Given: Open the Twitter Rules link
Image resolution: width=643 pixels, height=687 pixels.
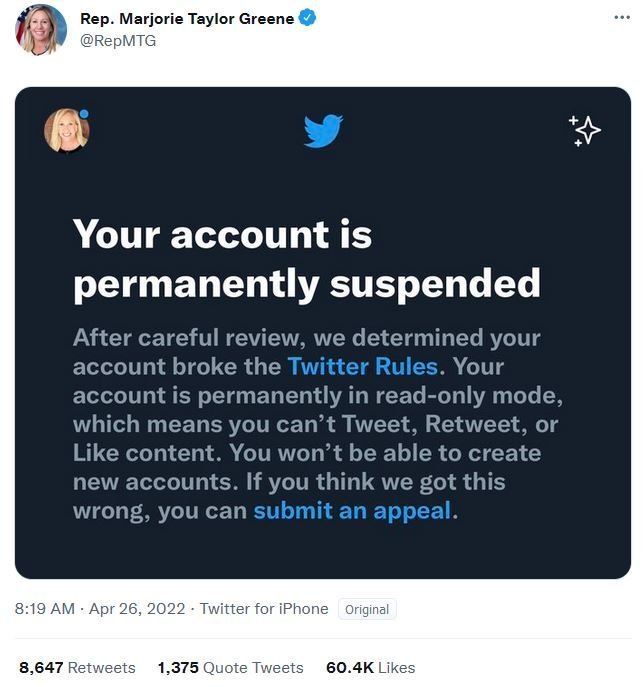Looking at the screenshot, I should pos(363,366).
